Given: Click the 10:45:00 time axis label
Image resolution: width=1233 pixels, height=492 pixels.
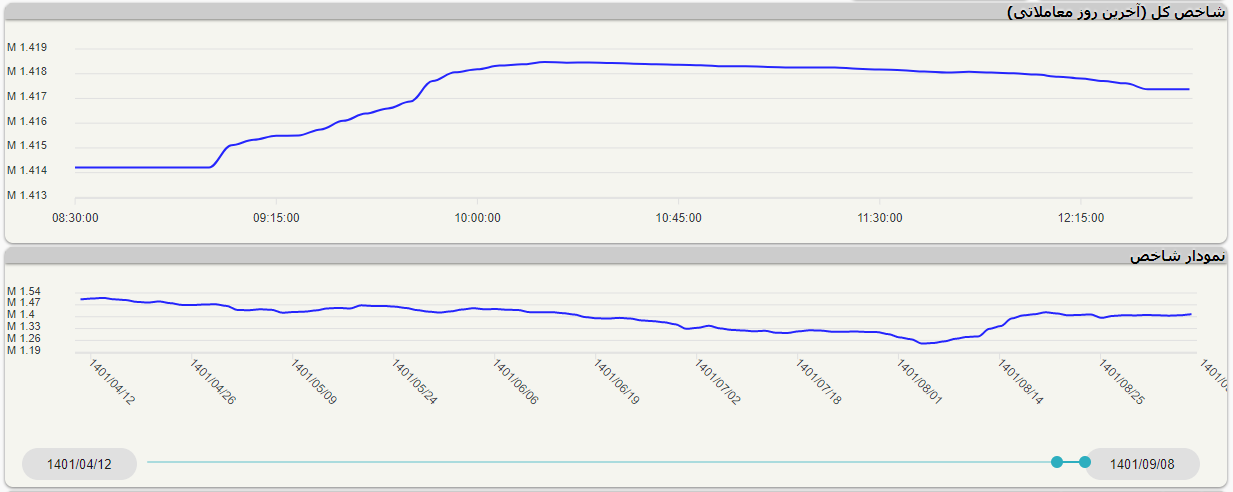Looking at the screenshot, I should [x=678, y=217].
